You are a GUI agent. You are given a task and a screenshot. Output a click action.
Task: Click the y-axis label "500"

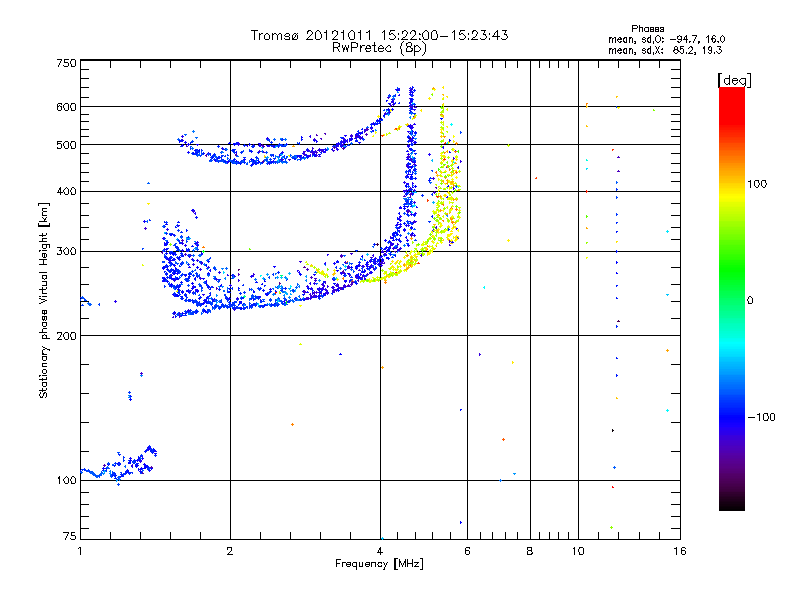[66, 145]
